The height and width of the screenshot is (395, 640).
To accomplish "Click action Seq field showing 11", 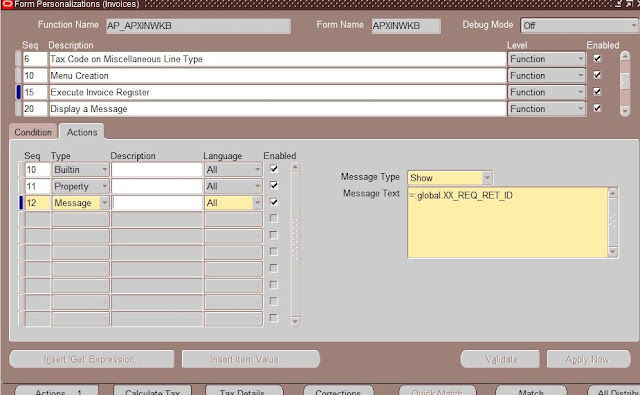I will click(38, 186).
